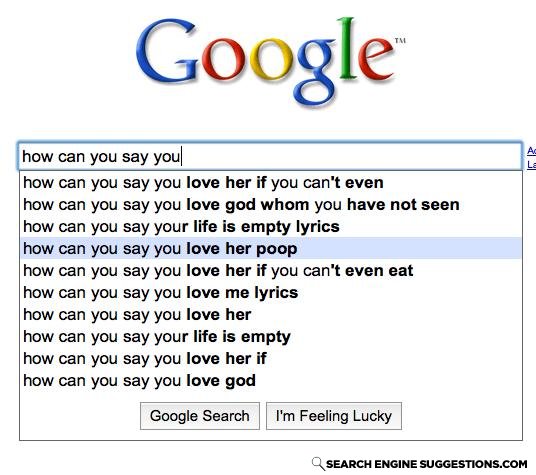Screen dimensions: 536x475
Task: Select suggestion "love god whom you have not seen"
Action: point(271,204)
